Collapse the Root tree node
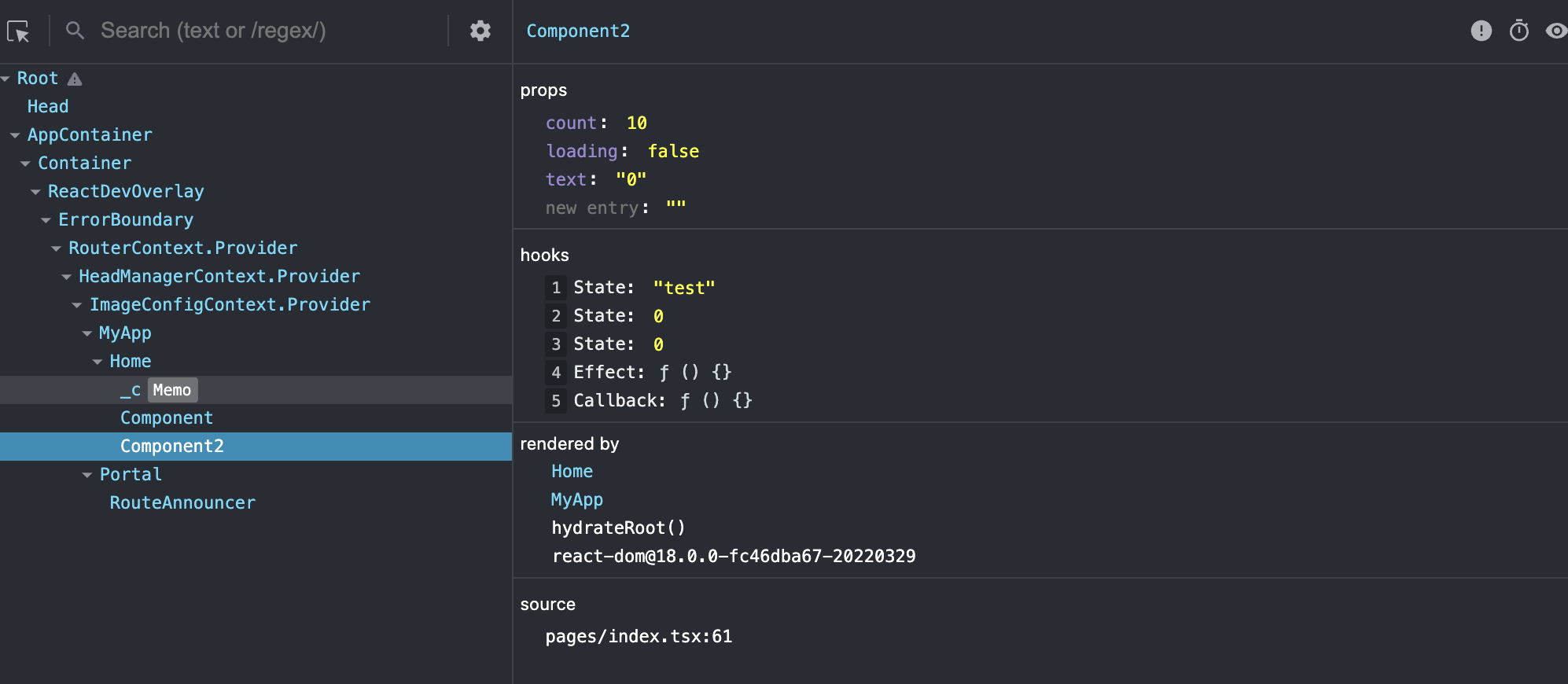This screenshot has width=1568, height=684. (6, 79)
